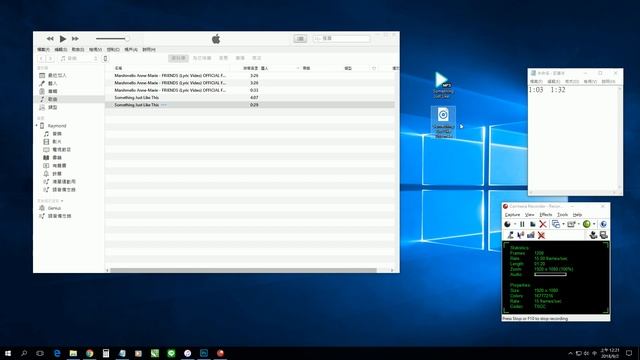Open Capture menu in Camtasia Recorder
This screenshot has height=360, width=640.
pyautogui.click(x=512, y=215)
